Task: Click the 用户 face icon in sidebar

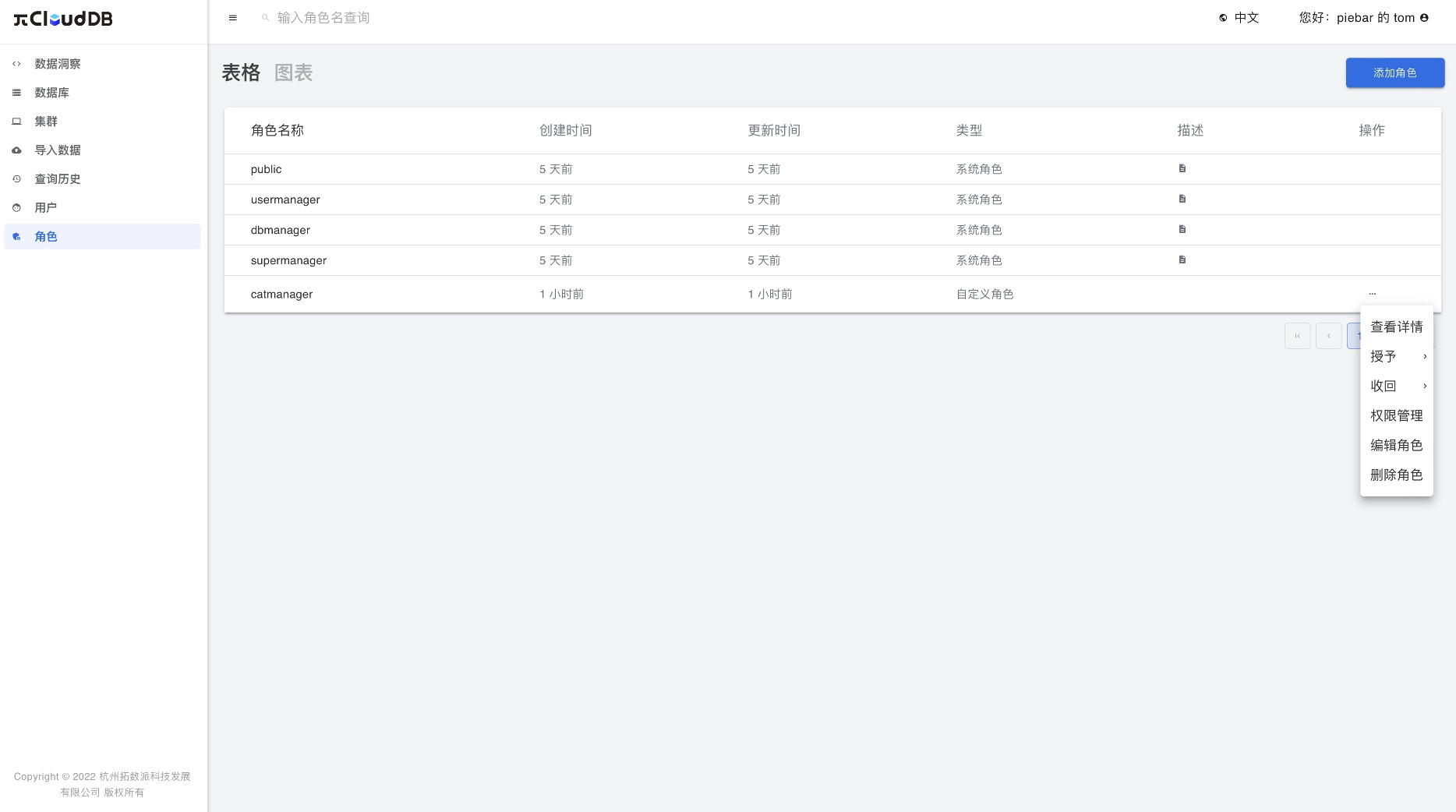Action: coord(16,208)
